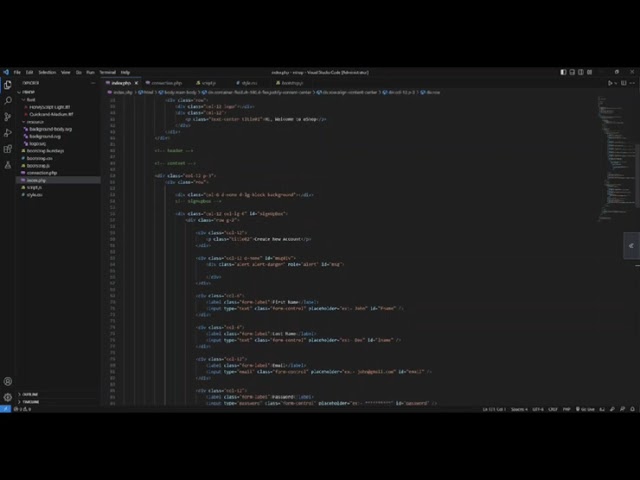Open the File menu
This screenshot has width=640, height=480.
17,72
